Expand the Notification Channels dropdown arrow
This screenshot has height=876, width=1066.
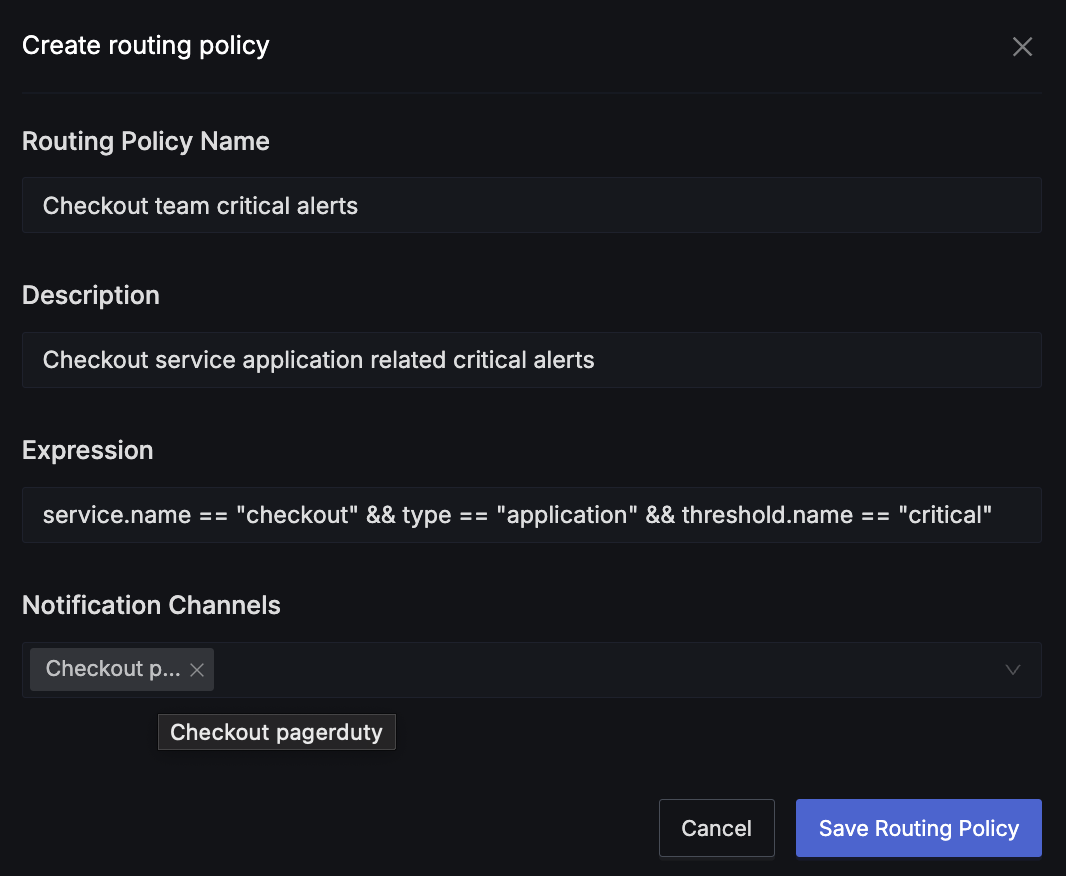tap(1012, 670)
